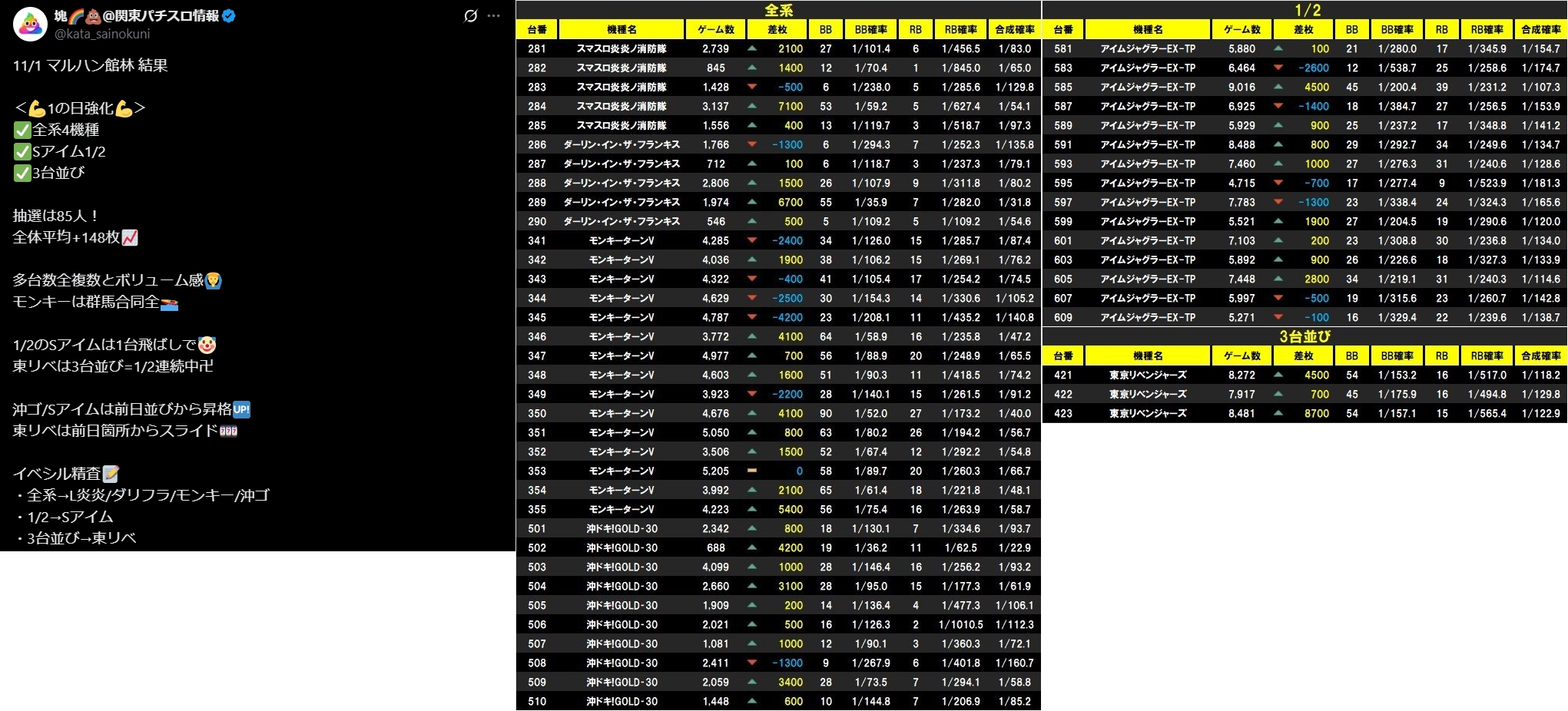Click the line ・1/2→Sアイム
The image size is (1568, 711).
coord(63,517)
